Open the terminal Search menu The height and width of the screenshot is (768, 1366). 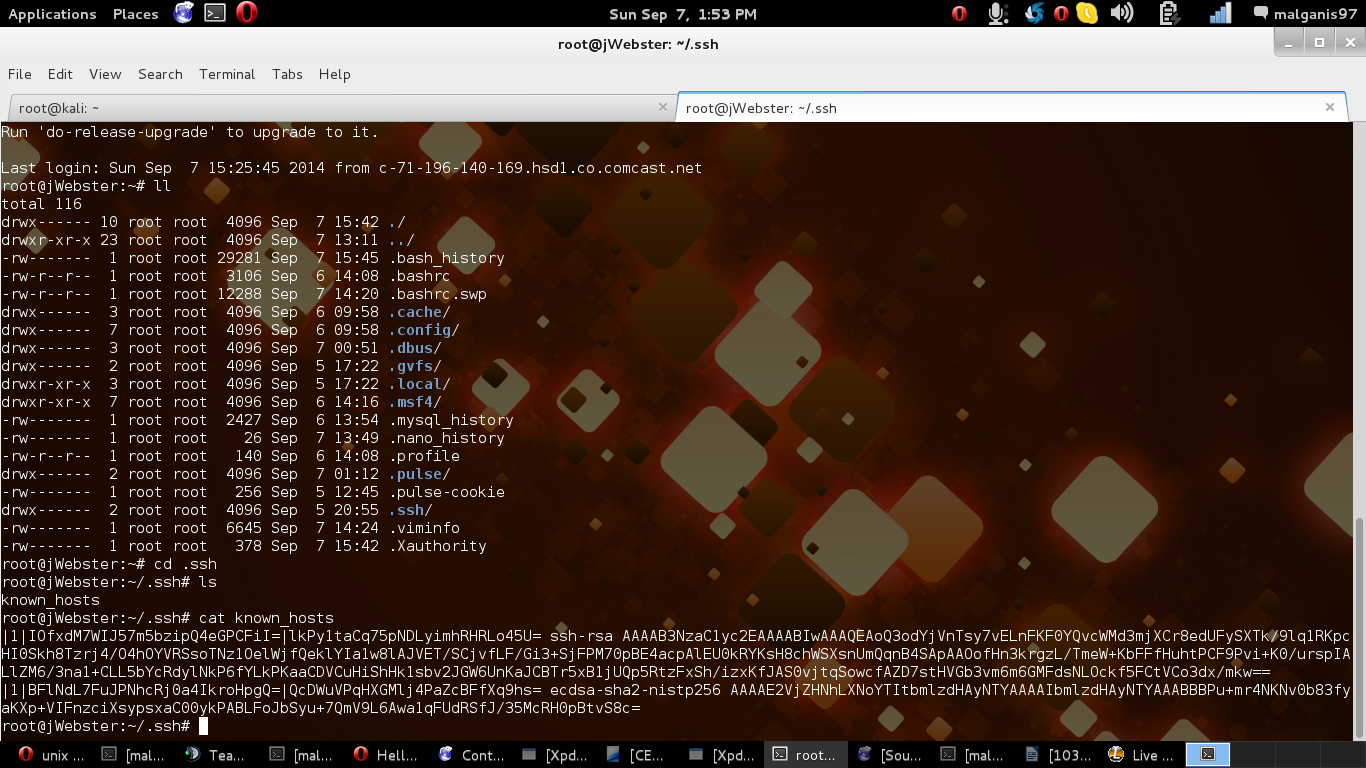160,74
